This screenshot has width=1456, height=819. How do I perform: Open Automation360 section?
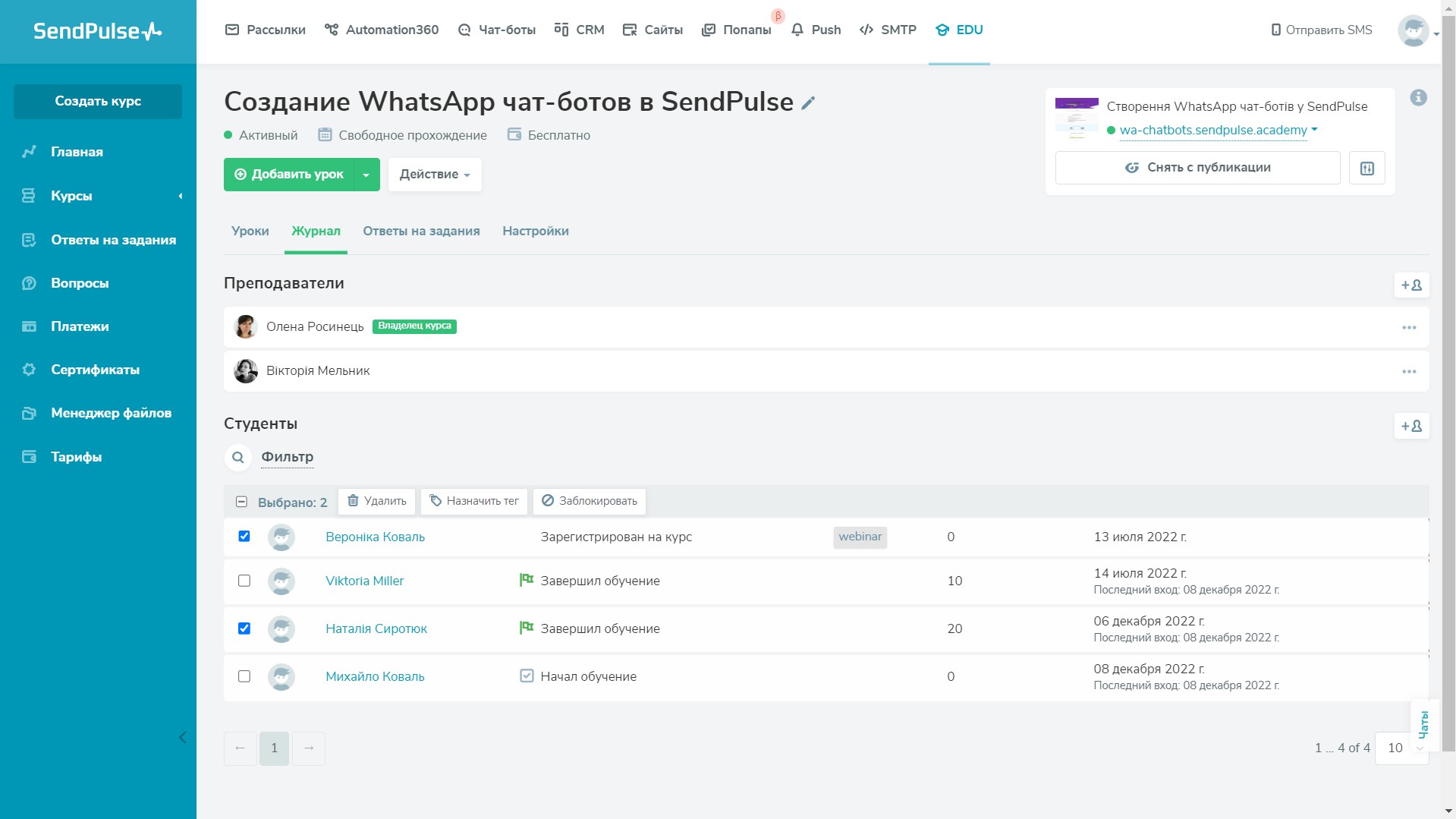pyautogui.click(x=382, y=30)
